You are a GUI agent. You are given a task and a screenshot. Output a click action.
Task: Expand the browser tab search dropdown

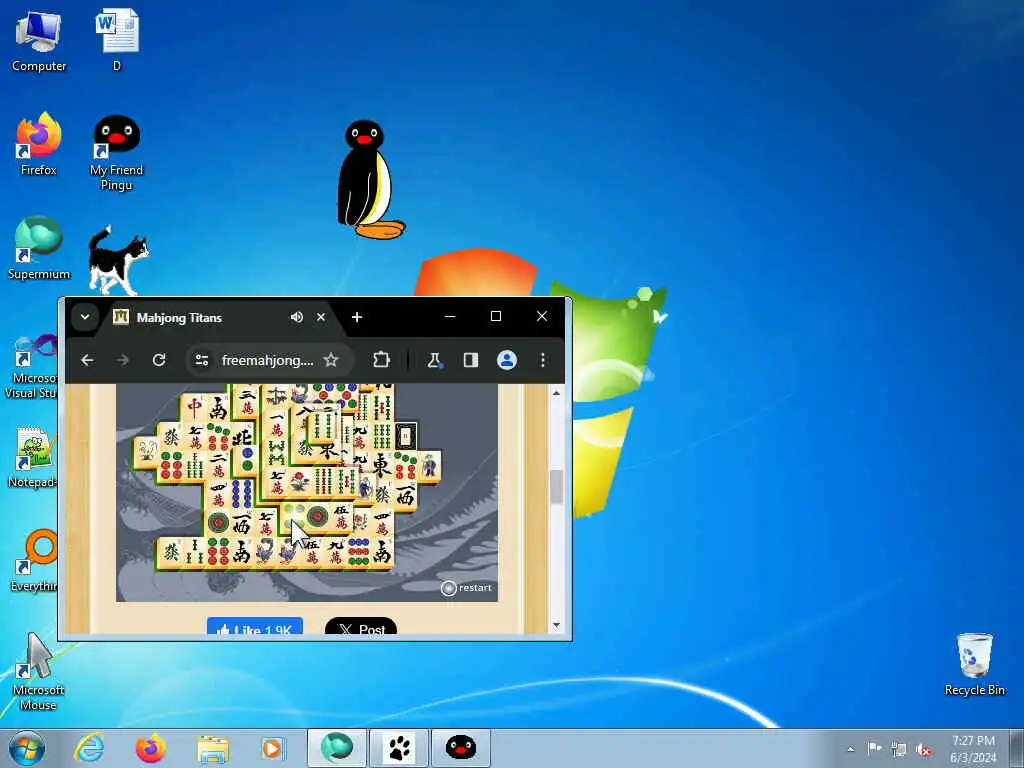(85, 317)
